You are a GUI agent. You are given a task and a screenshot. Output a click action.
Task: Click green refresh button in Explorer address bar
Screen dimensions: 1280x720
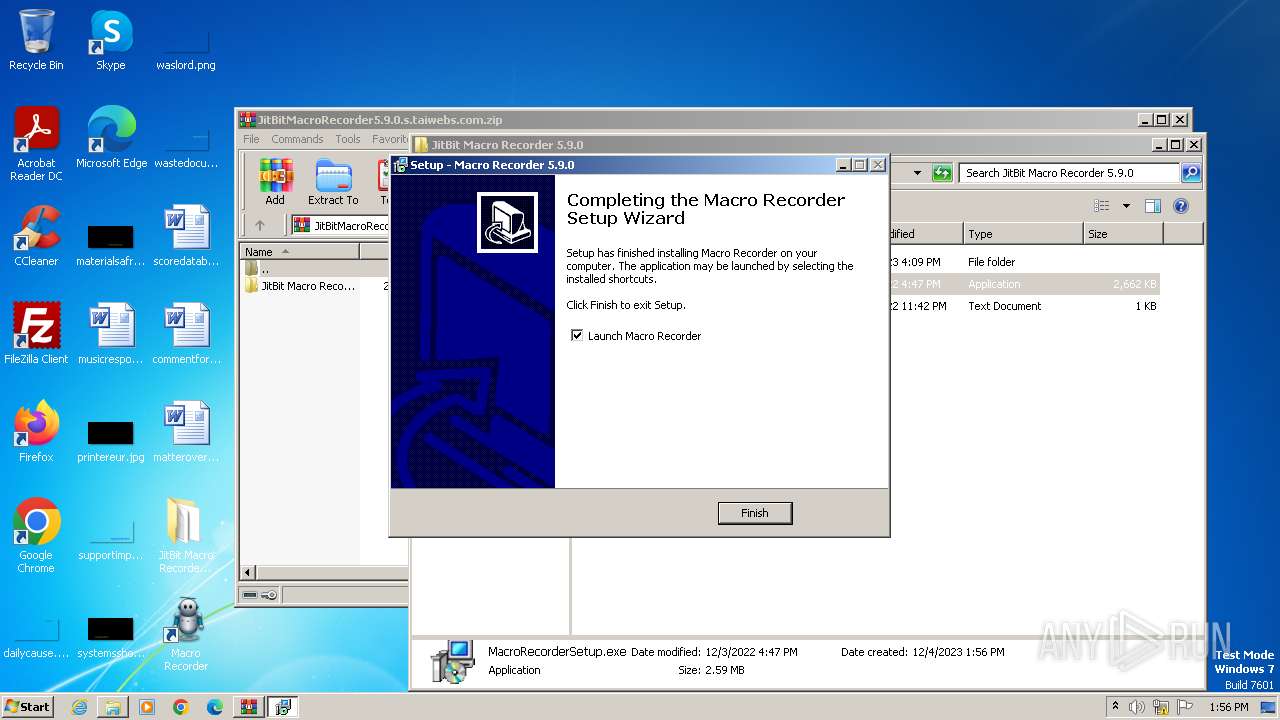[942, 173]
